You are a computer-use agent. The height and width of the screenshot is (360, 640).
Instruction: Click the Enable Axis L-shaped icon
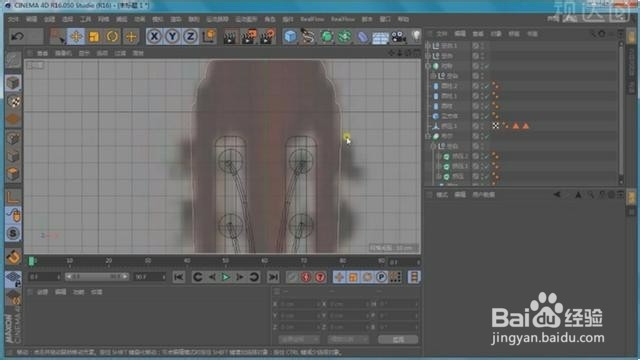(13, 198)
